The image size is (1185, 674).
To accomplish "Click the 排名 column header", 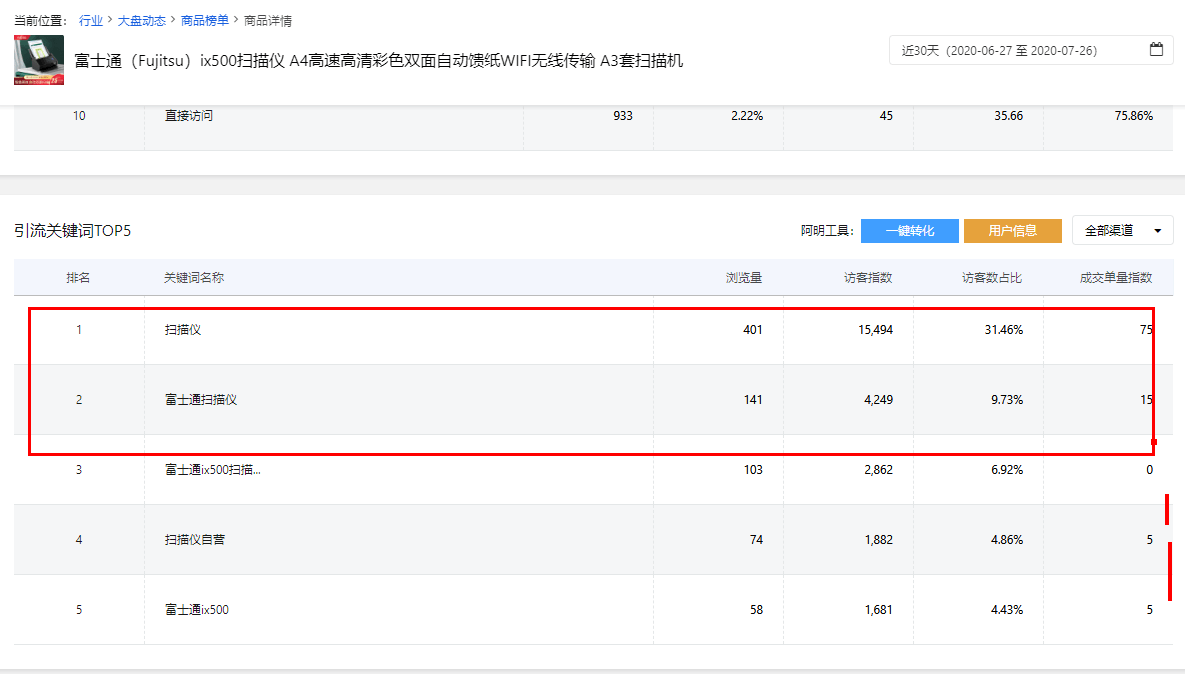I will click(x=78, y=277).
